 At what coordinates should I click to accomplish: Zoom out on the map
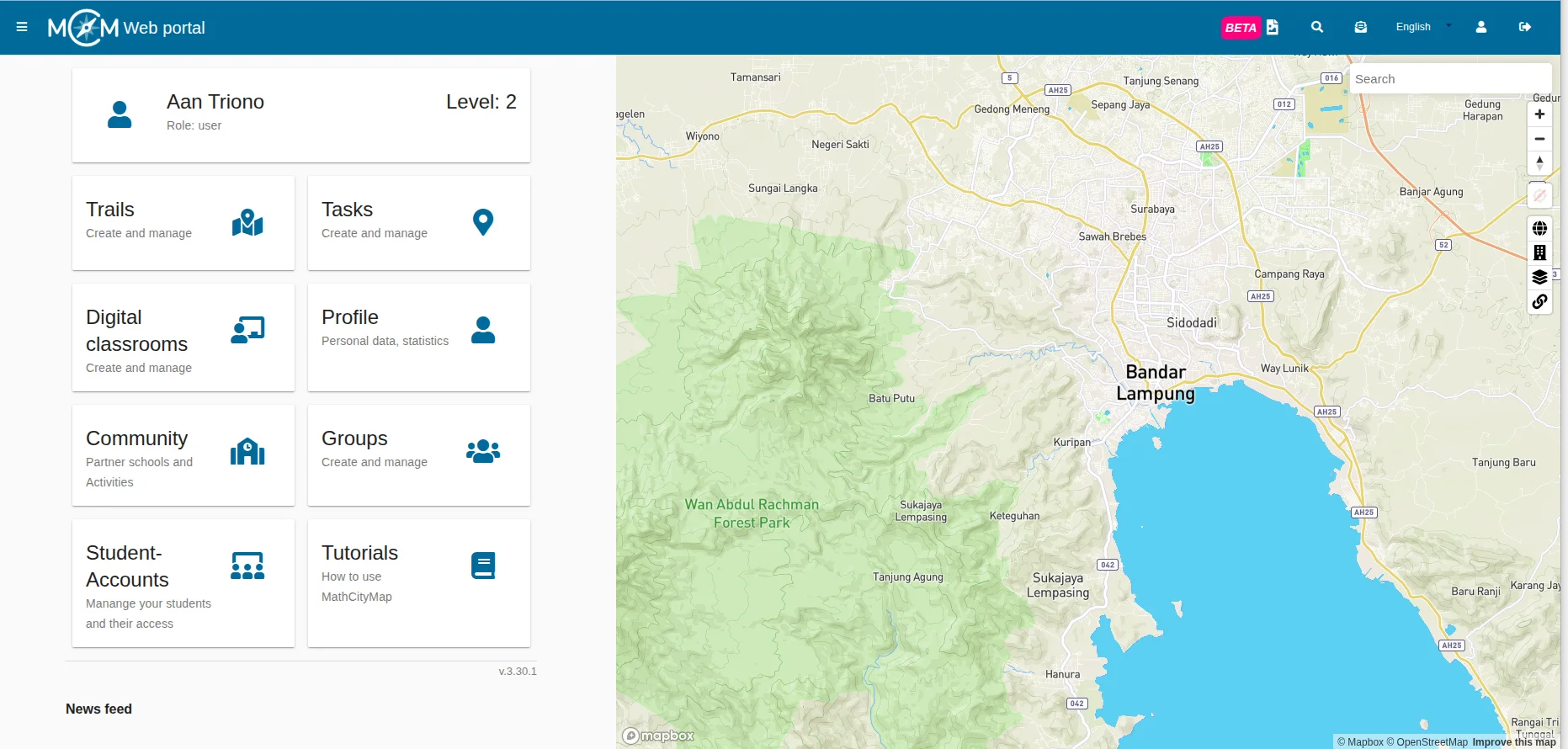point(1539,139)
